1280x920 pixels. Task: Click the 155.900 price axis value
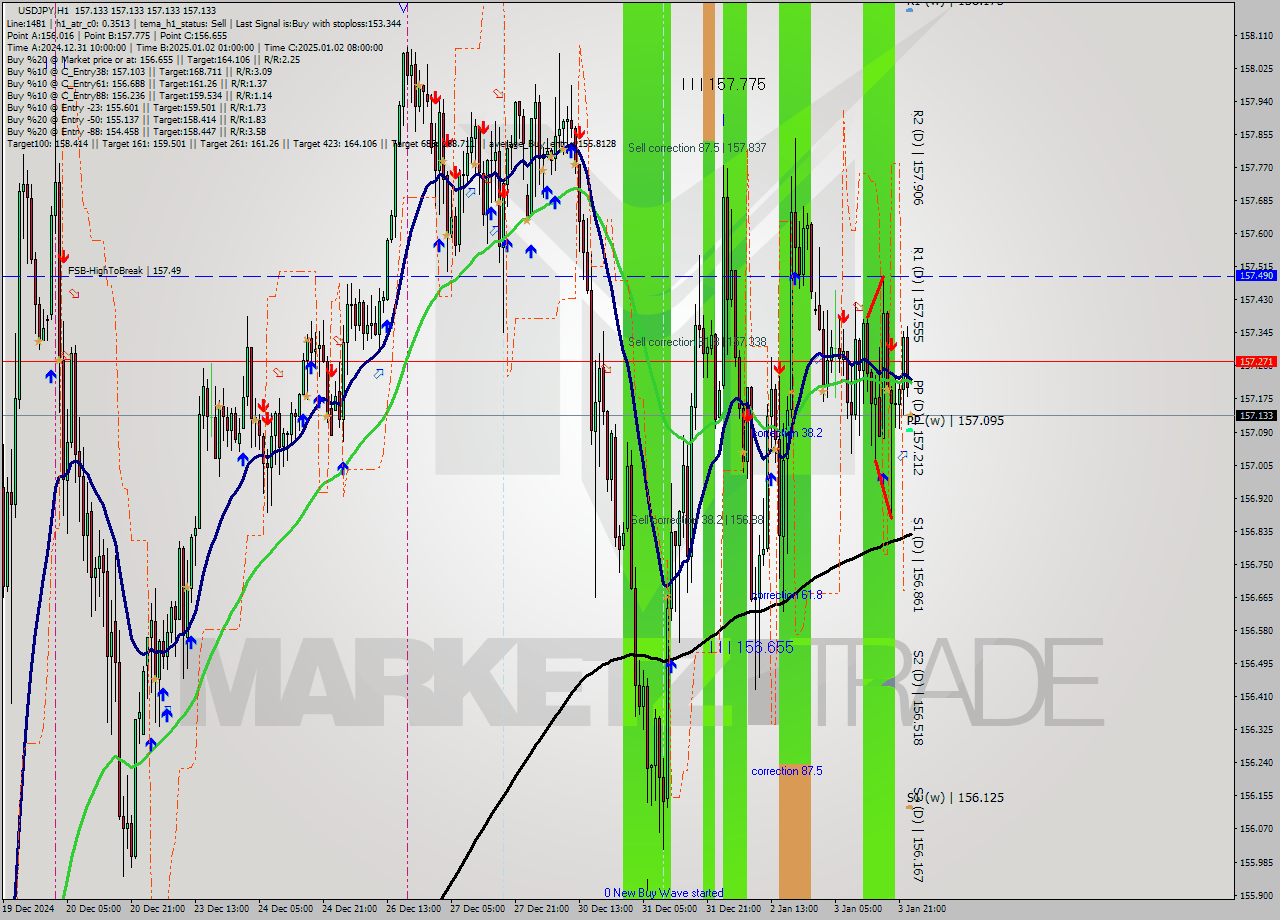[x=1256, y=895]
